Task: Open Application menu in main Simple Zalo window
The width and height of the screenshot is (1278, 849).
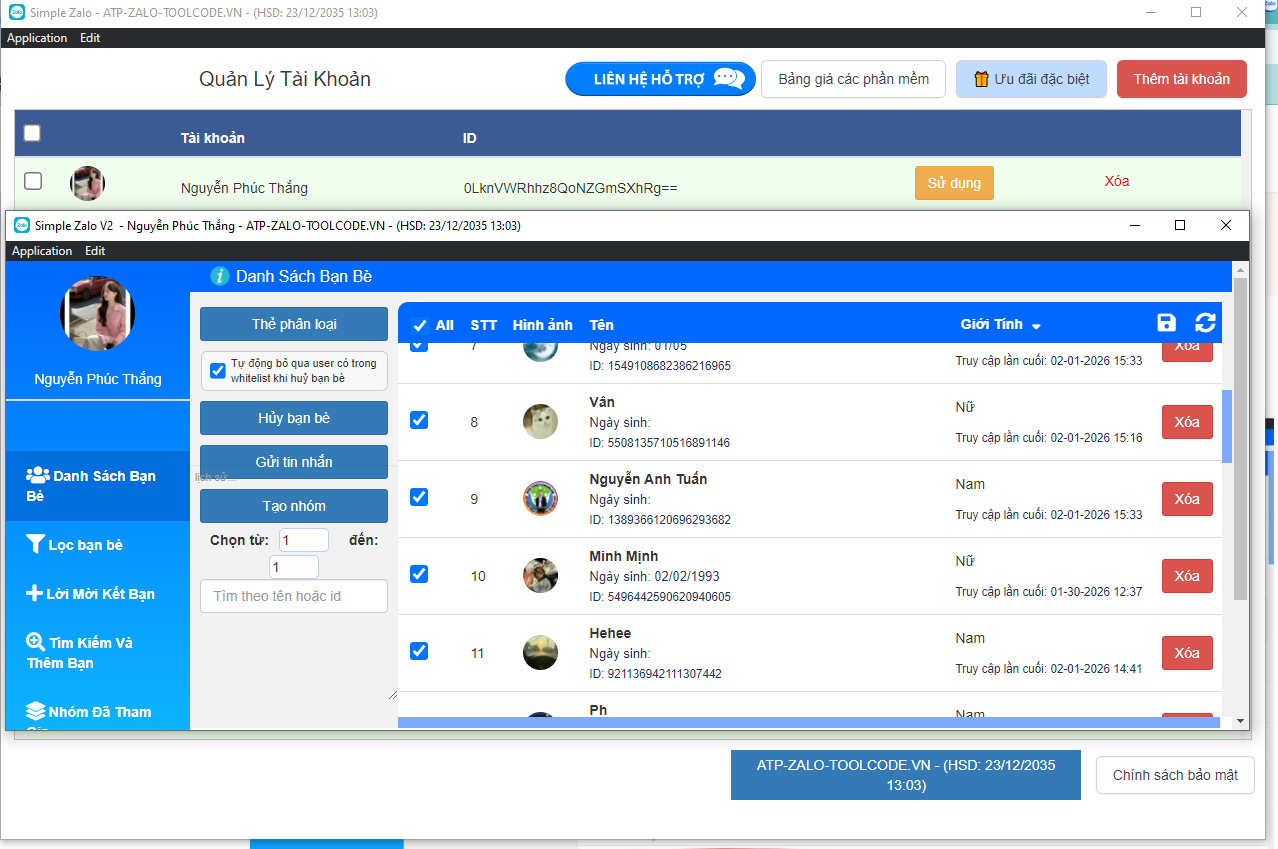Action: point(37,38)
